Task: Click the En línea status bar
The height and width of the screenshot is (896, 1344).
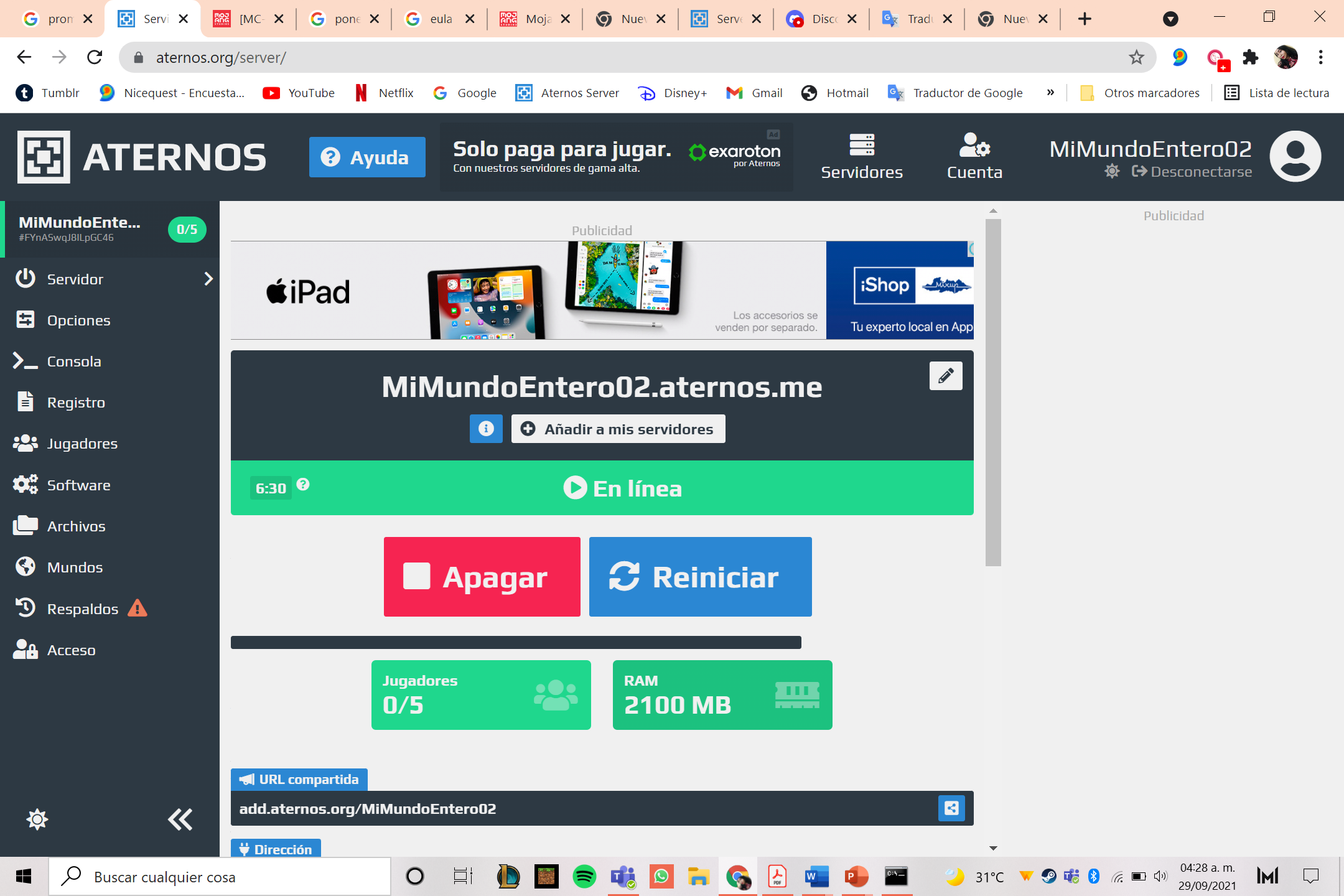Action: tap(602, 488)
